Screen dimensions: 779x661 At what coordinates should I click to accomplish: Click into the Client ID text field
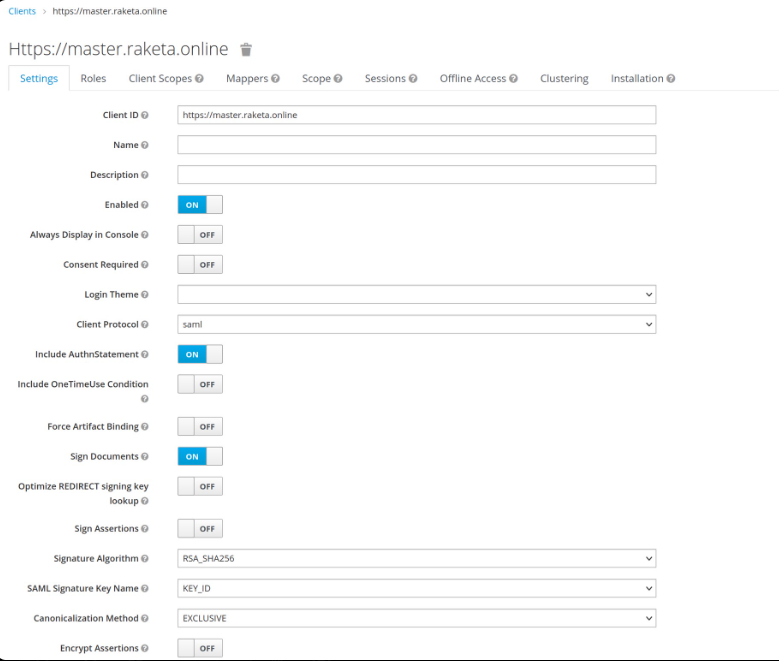coord(417,115)
